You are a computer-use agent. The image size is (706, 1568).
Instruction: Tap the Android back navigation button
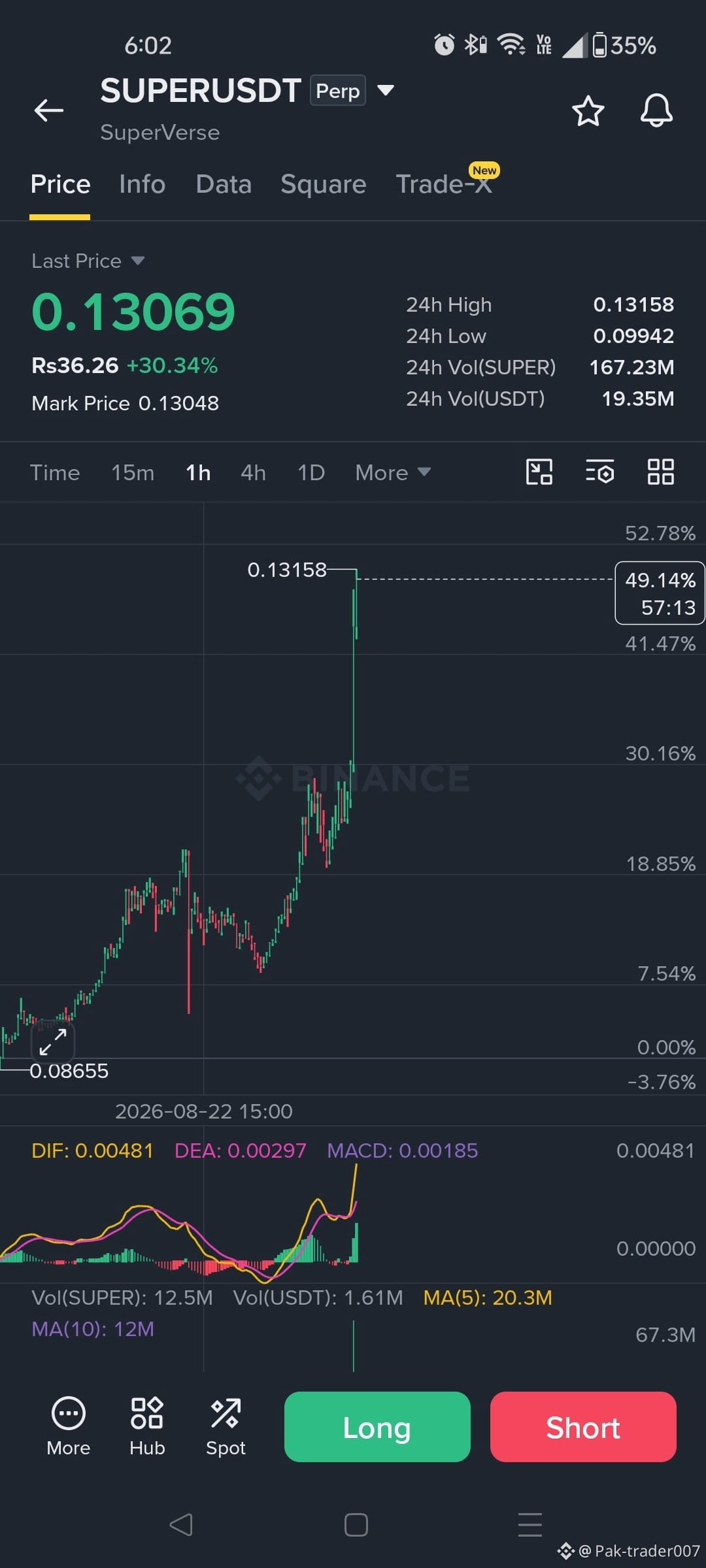point(181,1525)
